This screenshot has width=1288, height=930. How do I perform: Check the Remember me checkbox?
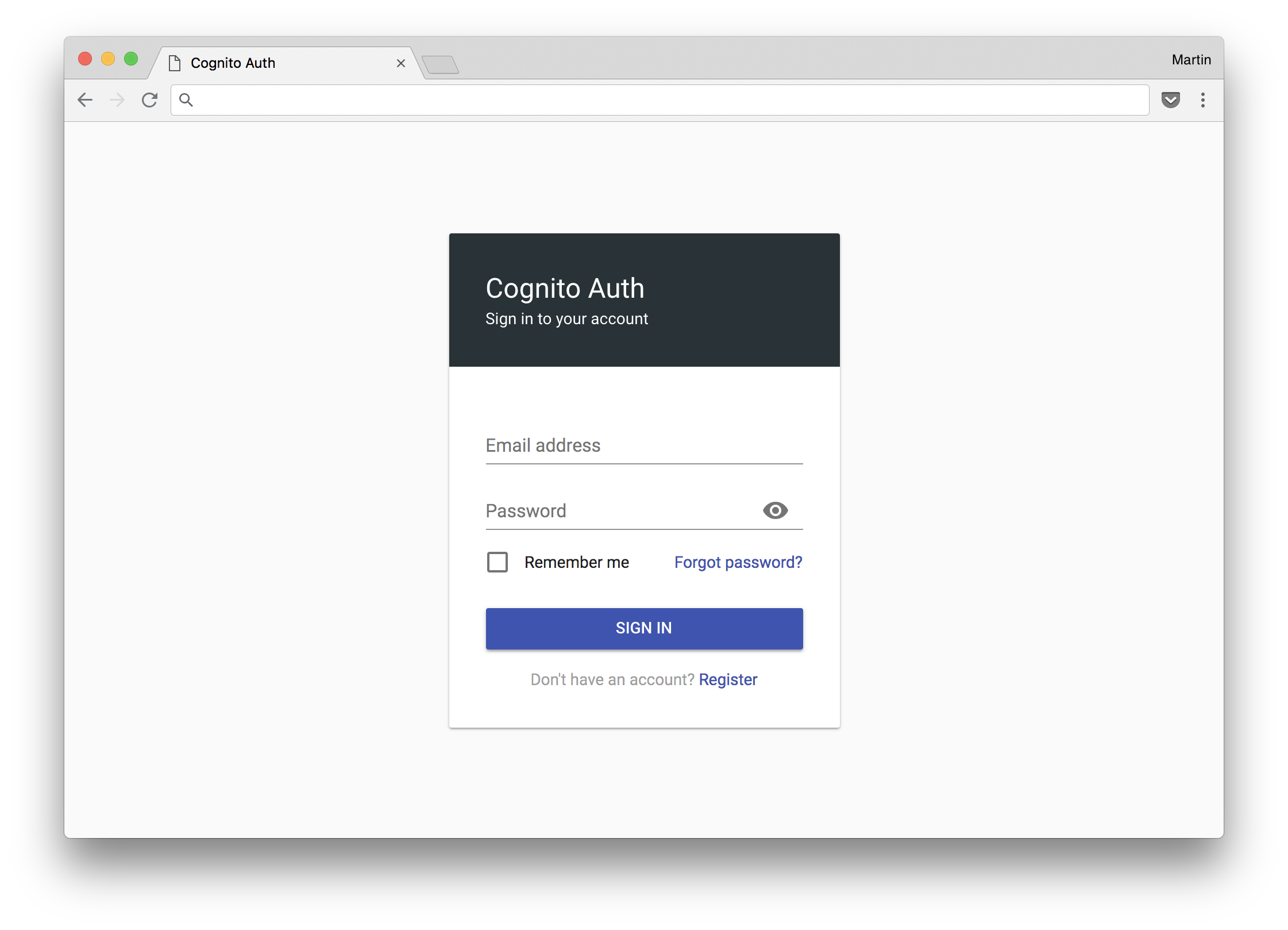pyautogui.click(x=498, y=562)
